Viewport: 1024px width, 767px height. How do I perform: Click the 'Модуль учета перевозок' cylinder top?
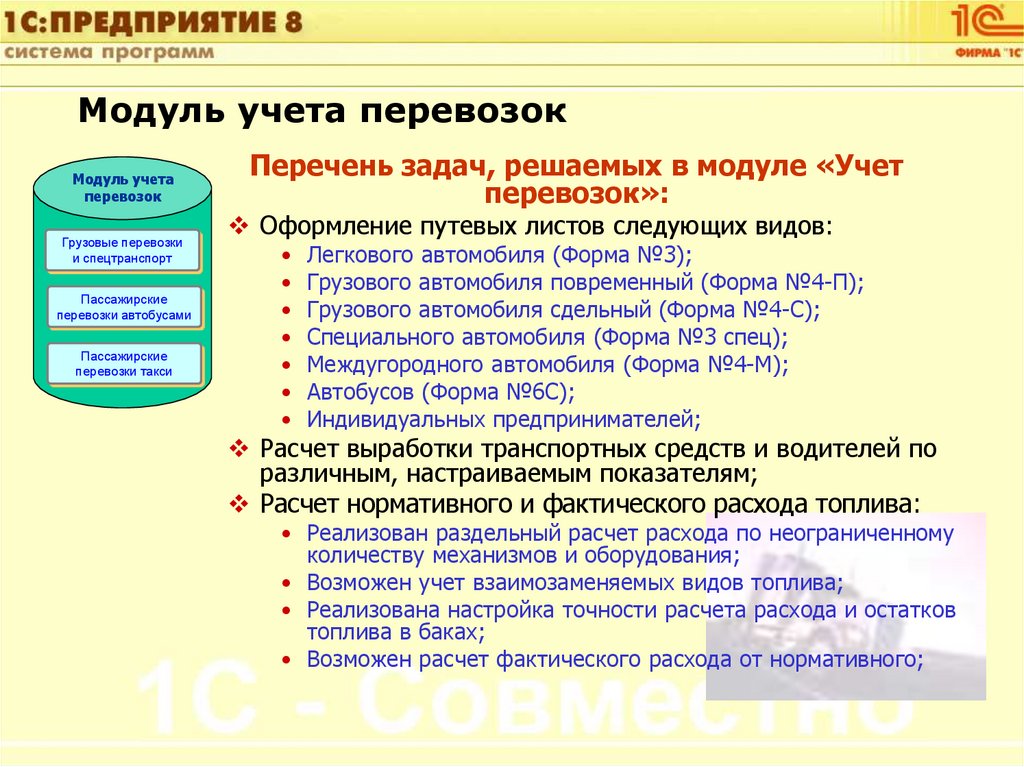(x=123, y=188)
